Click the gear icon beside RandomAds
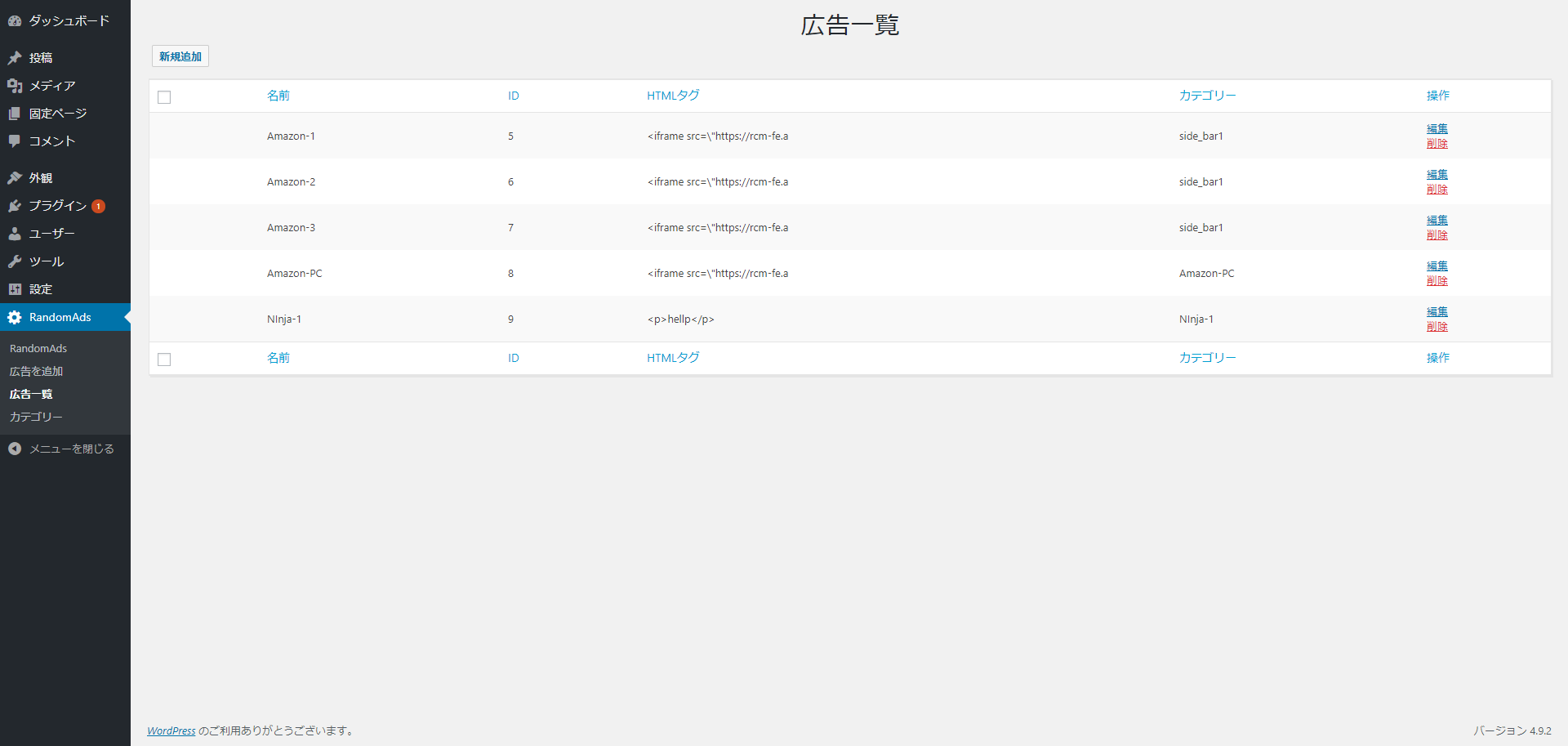Screen dimensions: 1568x746 point(15,317)
